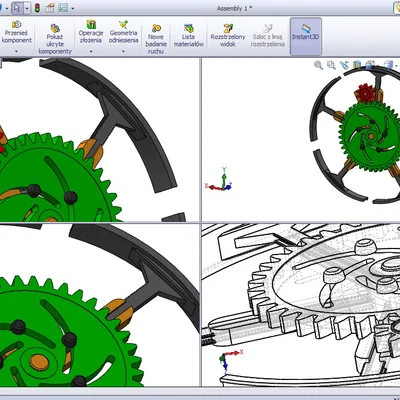Select the red pinion gear in top-right viewport
400x400 pixels.
365,93
